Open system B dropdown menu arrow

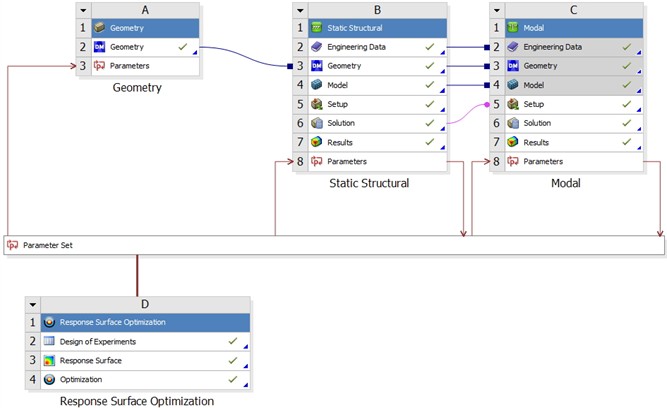[300, 10]
